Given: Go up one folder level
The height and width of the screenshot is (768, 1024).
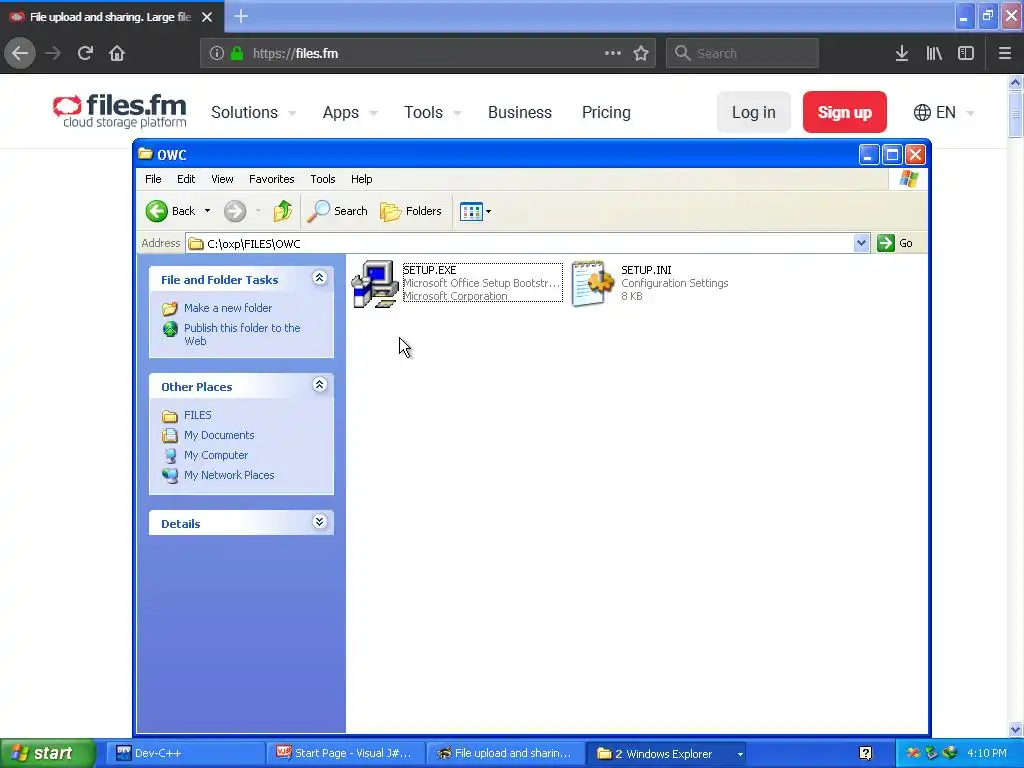Looking at the screenshot, I should (283, 211).
